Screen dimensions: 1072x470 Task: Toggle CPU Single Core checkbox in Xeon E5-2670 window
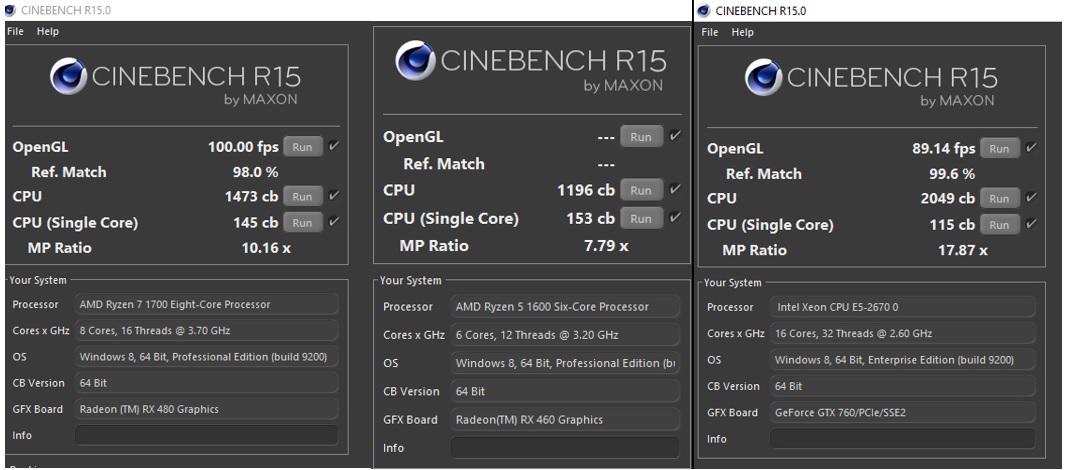pos(1031,224)
